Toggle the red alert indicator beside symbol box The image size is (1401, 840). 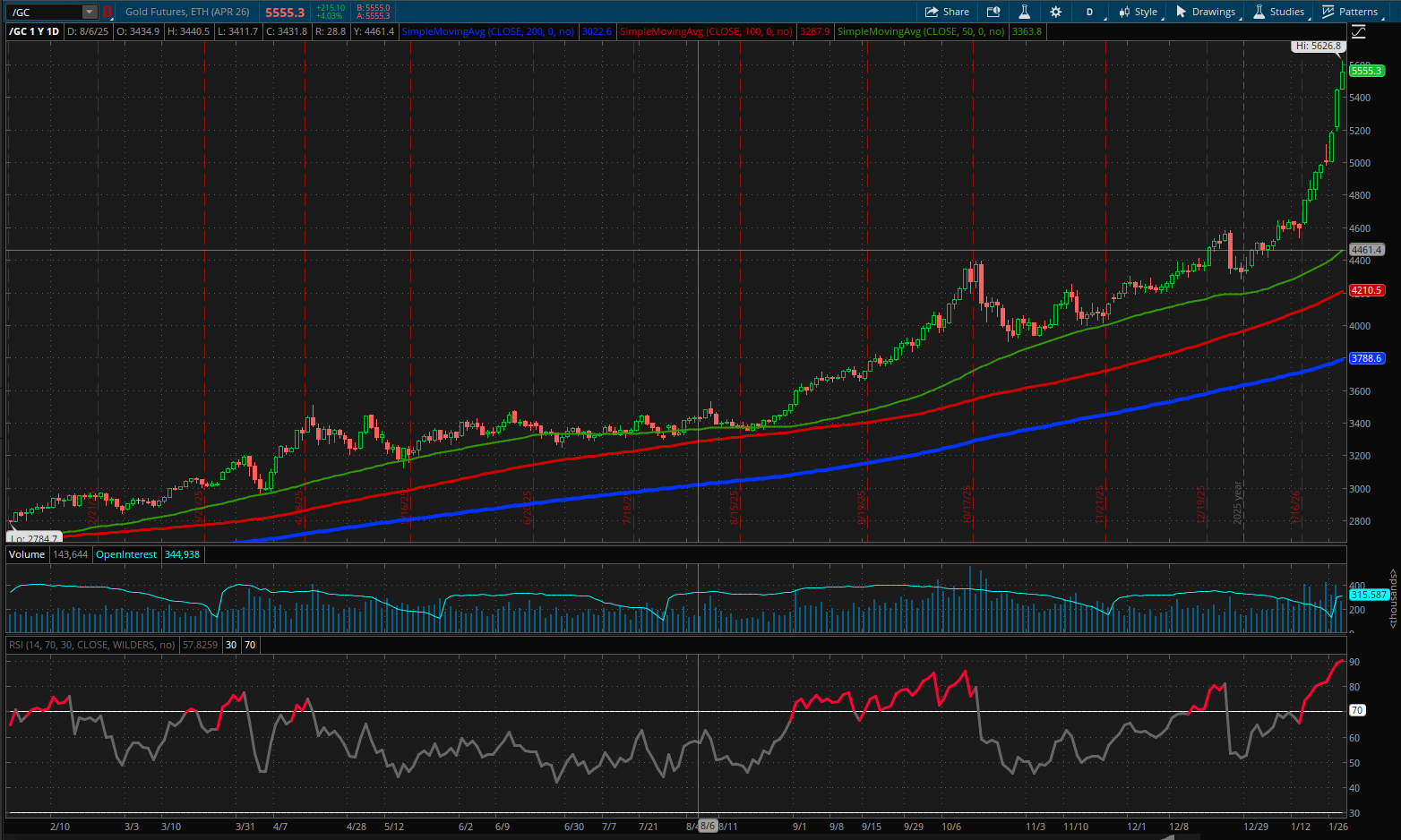pyautogui.click(x=106, y=11)
